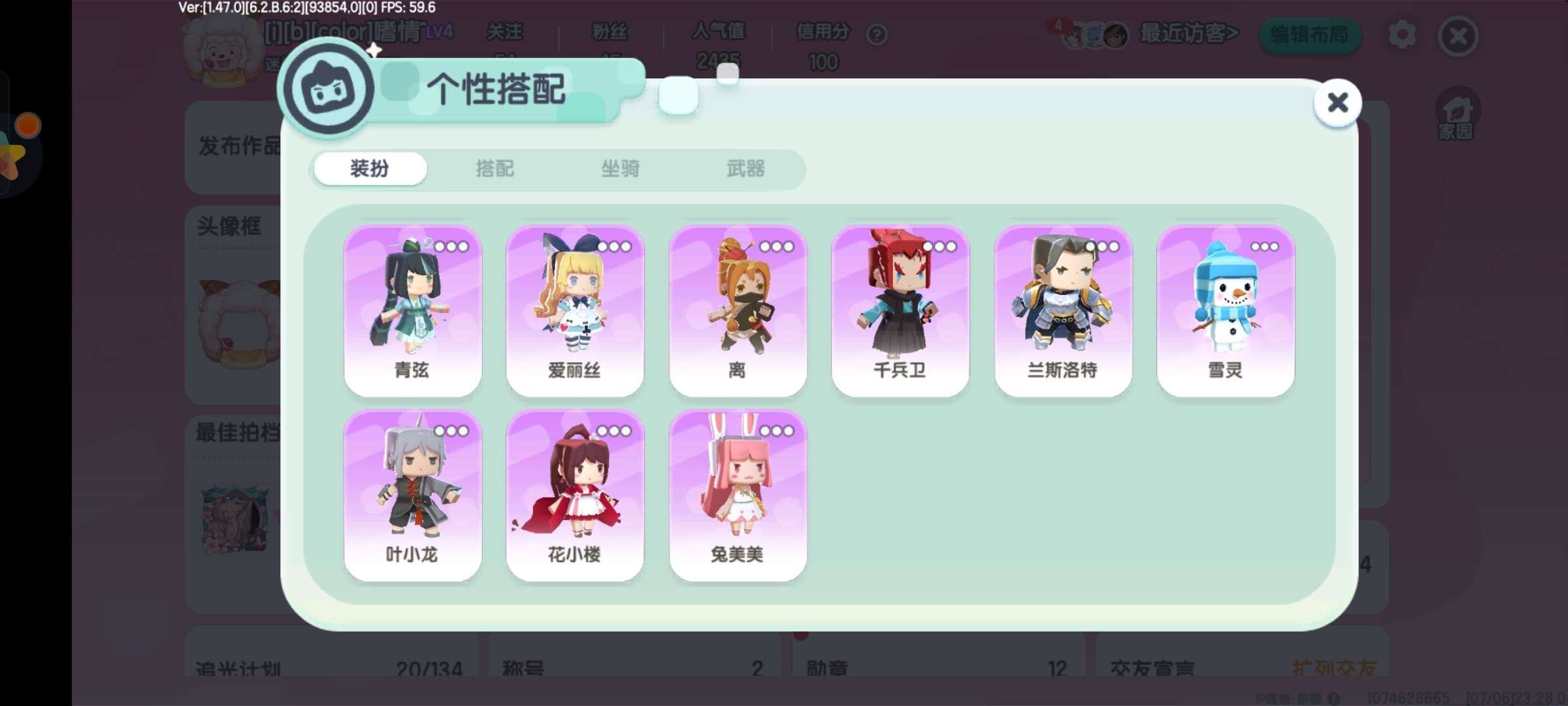The width and height of the screenshot is (1568, 706).
Task: Pick the 离 ninja skin card
Action: 738,311
